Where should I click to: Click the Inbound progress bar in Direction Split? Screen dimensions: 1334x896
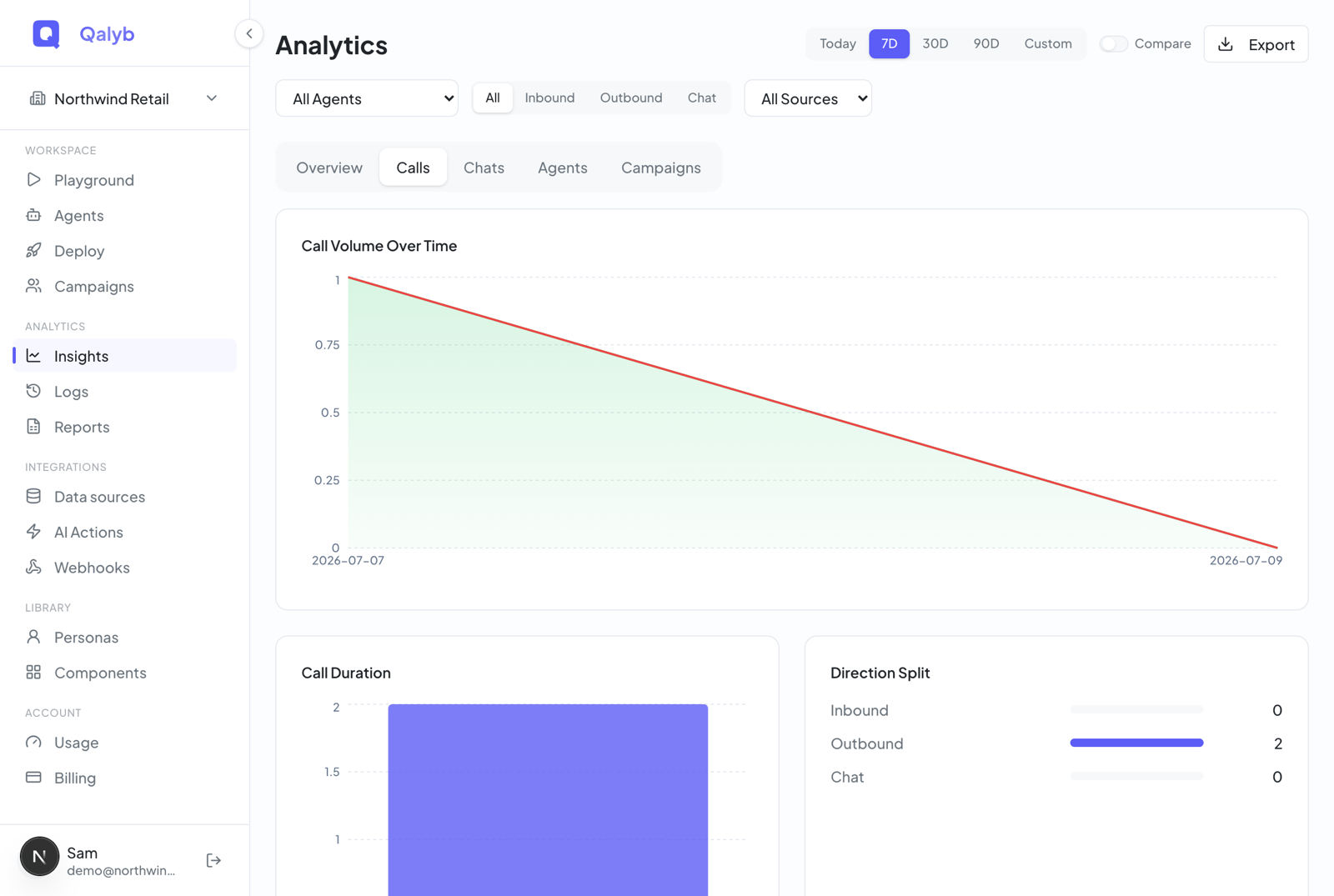pyautogui.click(x=1136, y=709)
